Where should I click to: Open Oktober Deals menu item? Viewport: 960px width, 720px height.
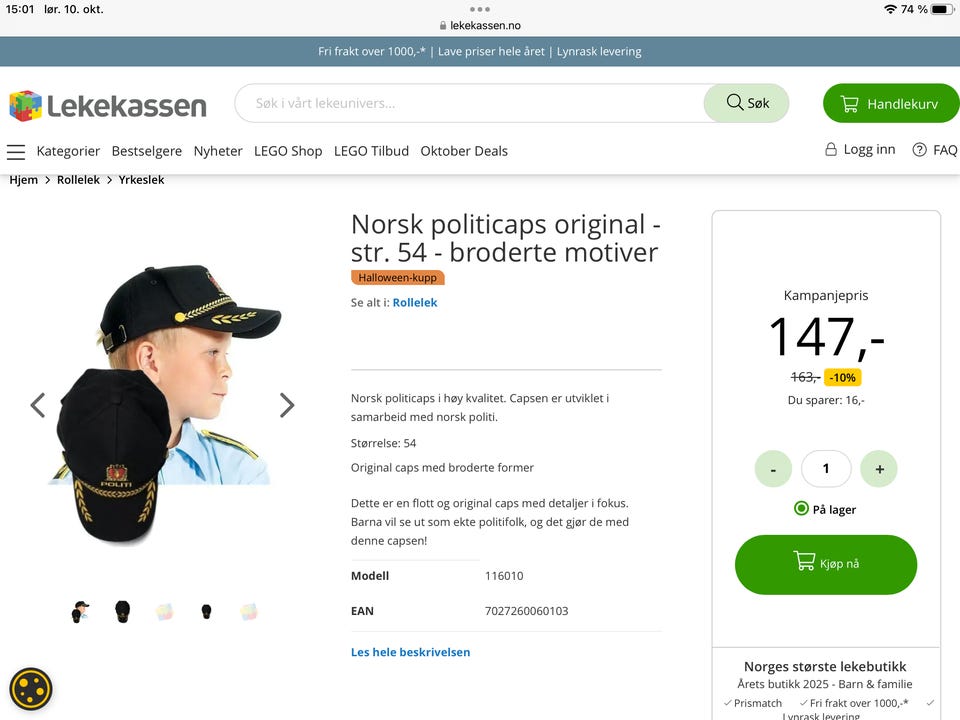[463, 151]
